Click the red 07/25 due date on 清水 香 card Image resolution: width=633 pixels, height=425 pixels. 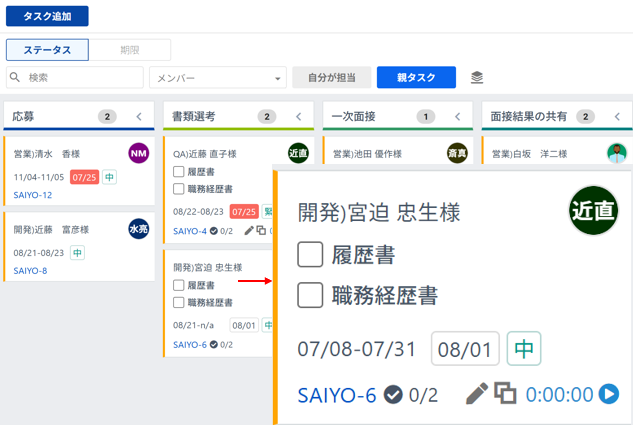(84, 177)
